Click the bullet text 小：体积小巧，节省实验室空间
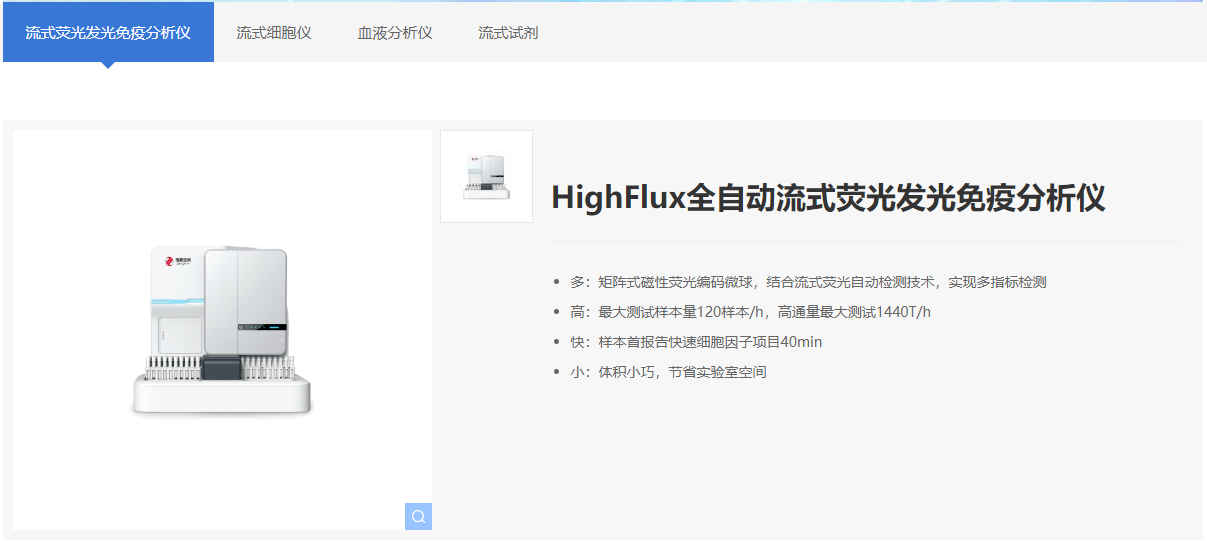Viewport: 1207px width, 541px height. [668, 372]
